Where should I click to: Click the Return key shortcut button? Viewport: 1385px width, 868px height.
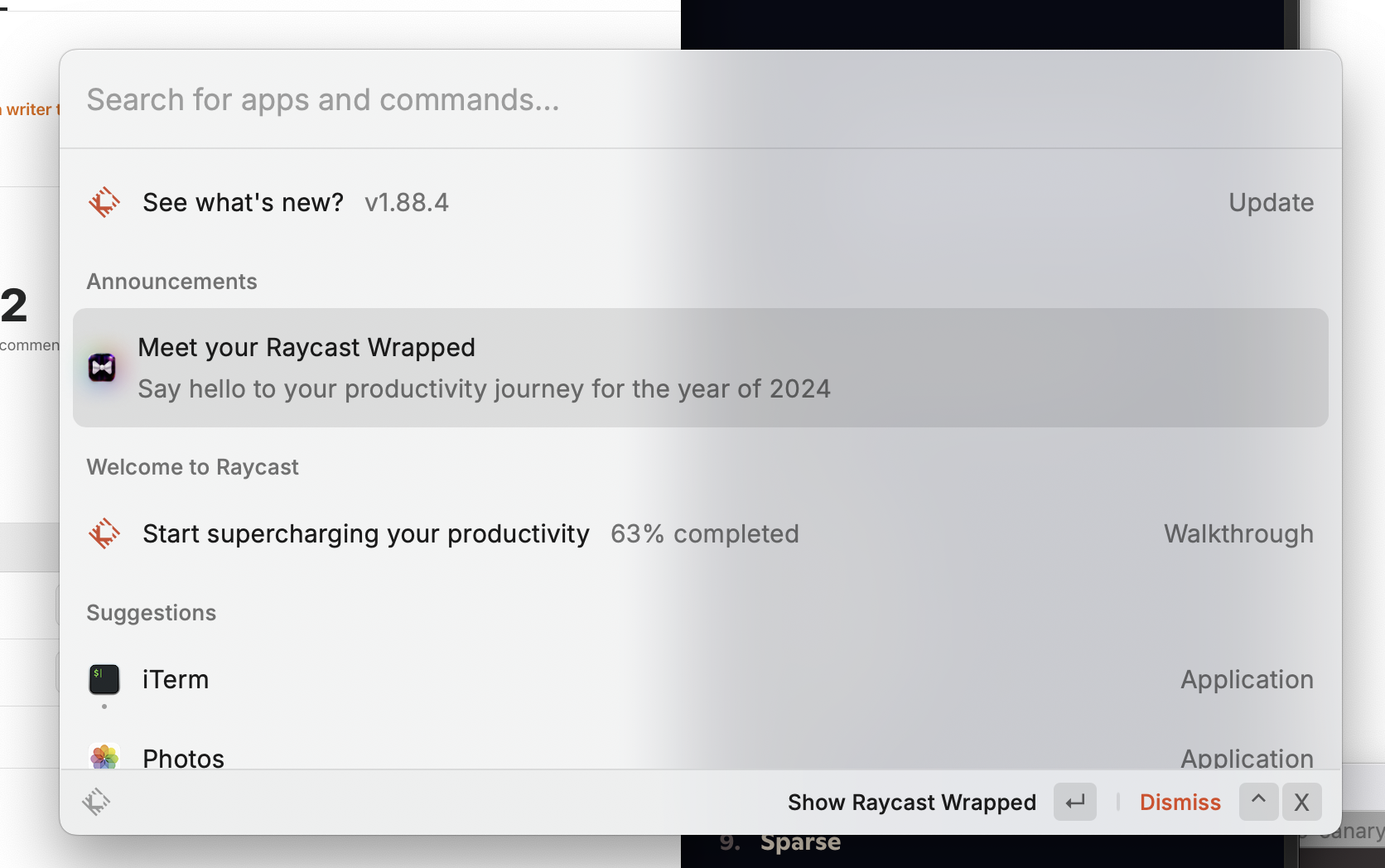1075,802
